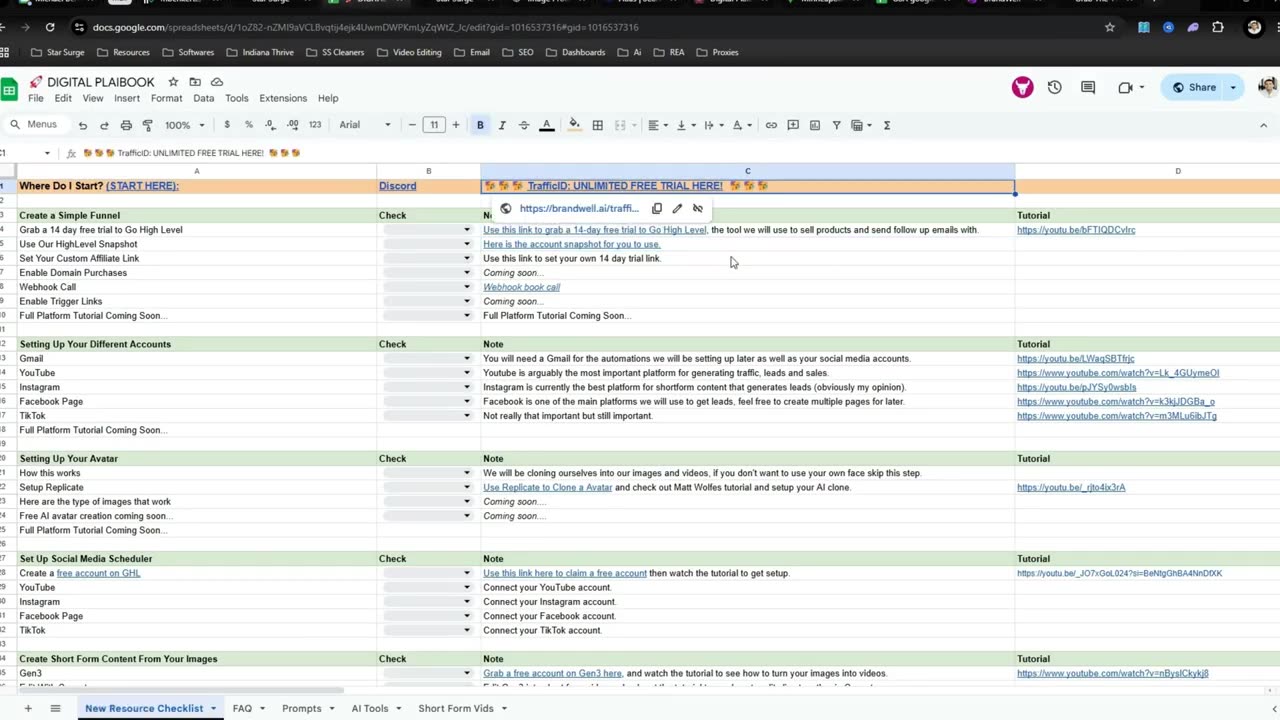Image resolution: width=1280 pixels, height=720 pixels.
Task: Edit link pencil icon in popup
Action: tap(677, 209)
